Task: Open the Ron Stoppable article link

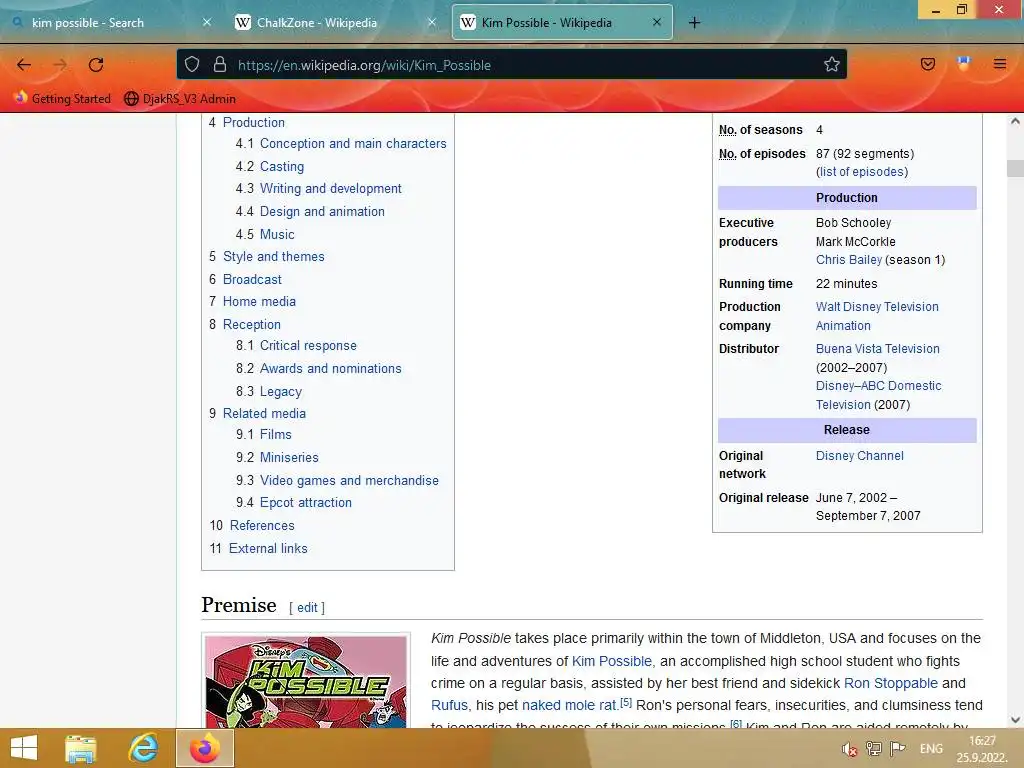Action: [x=891, y=683]
